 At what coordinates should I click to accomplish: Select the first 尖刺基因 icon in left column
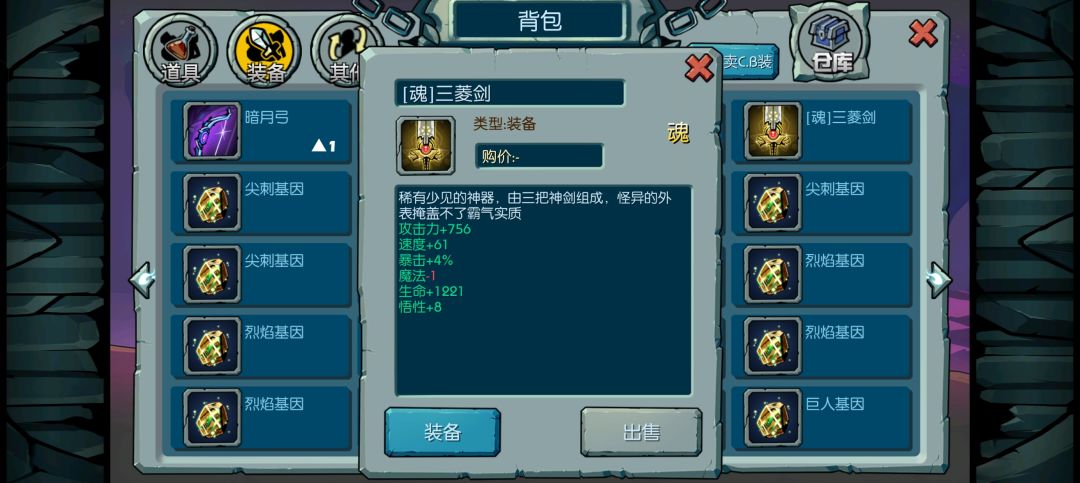point(212,203)
